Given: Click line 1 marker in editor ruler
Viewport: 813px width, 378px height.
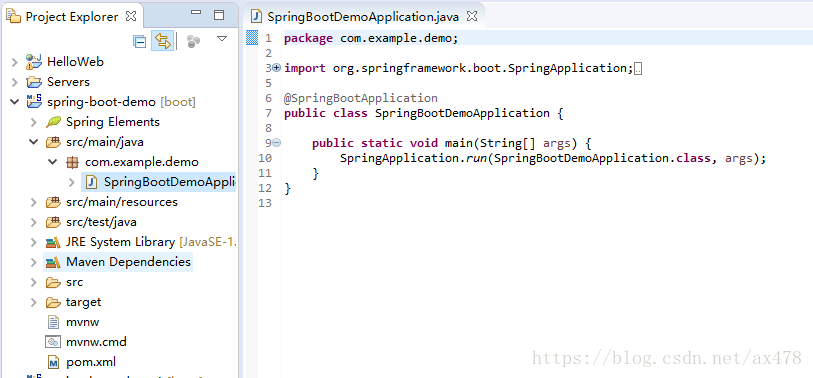Looking at the screenshot, I should click(251, 37).
